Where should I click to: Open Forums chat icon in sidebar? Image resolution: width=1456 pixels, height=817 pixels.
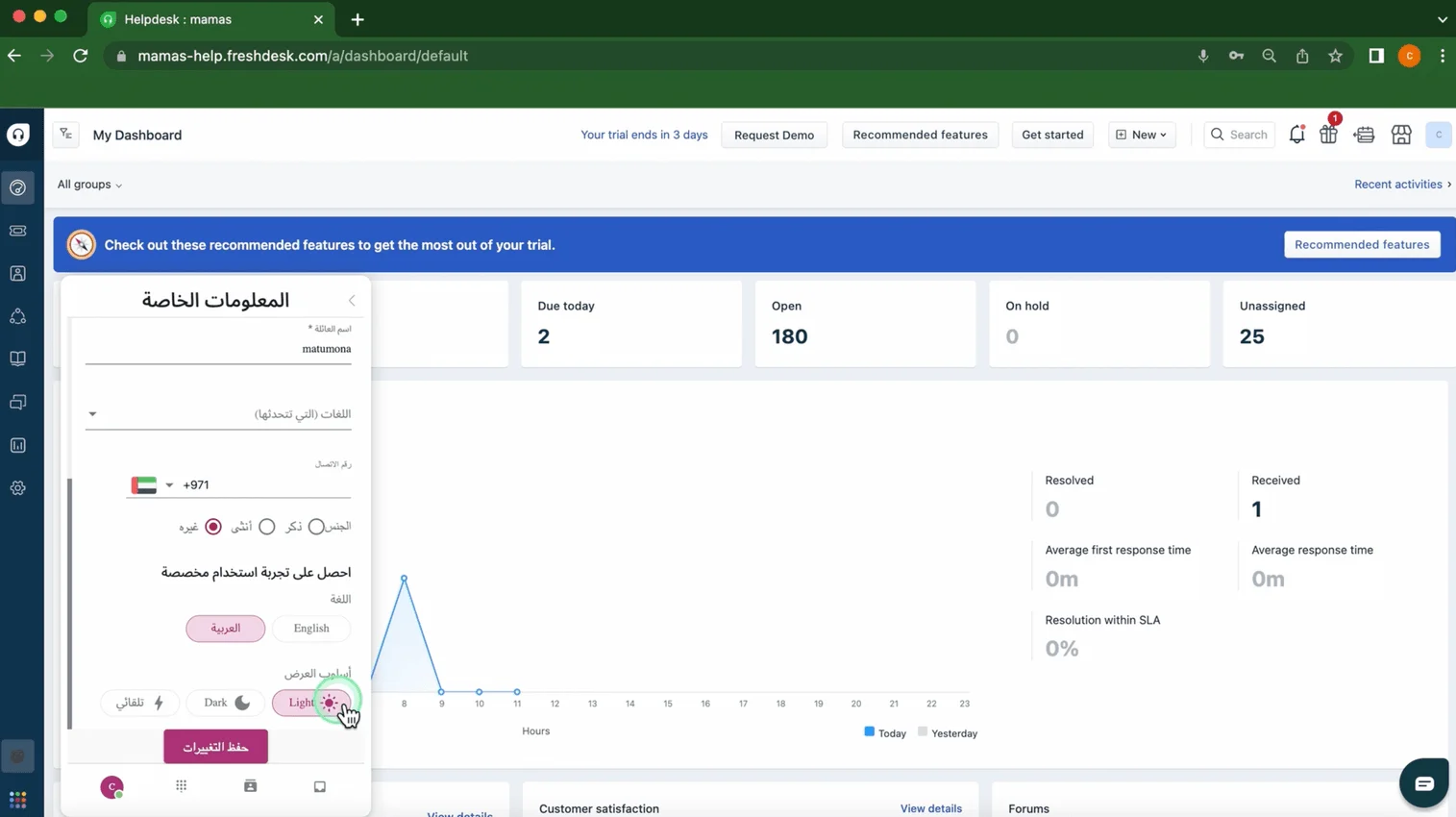(18, 402)
